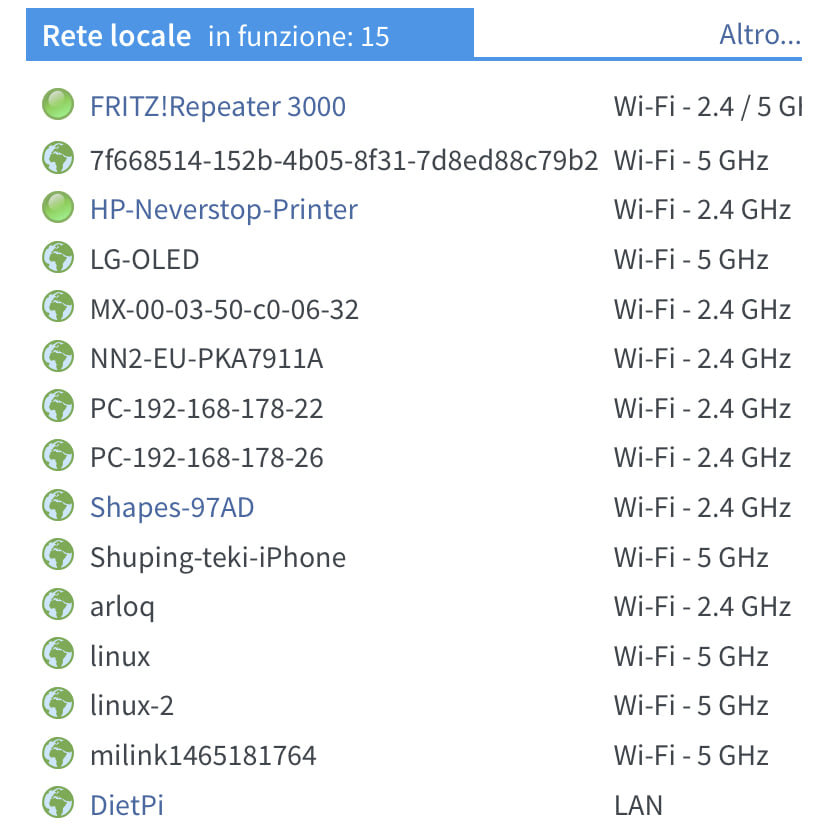
Task: Select the PC-192-168-178-26 entry
Action: pyautogui.click(x=207, y=457)
